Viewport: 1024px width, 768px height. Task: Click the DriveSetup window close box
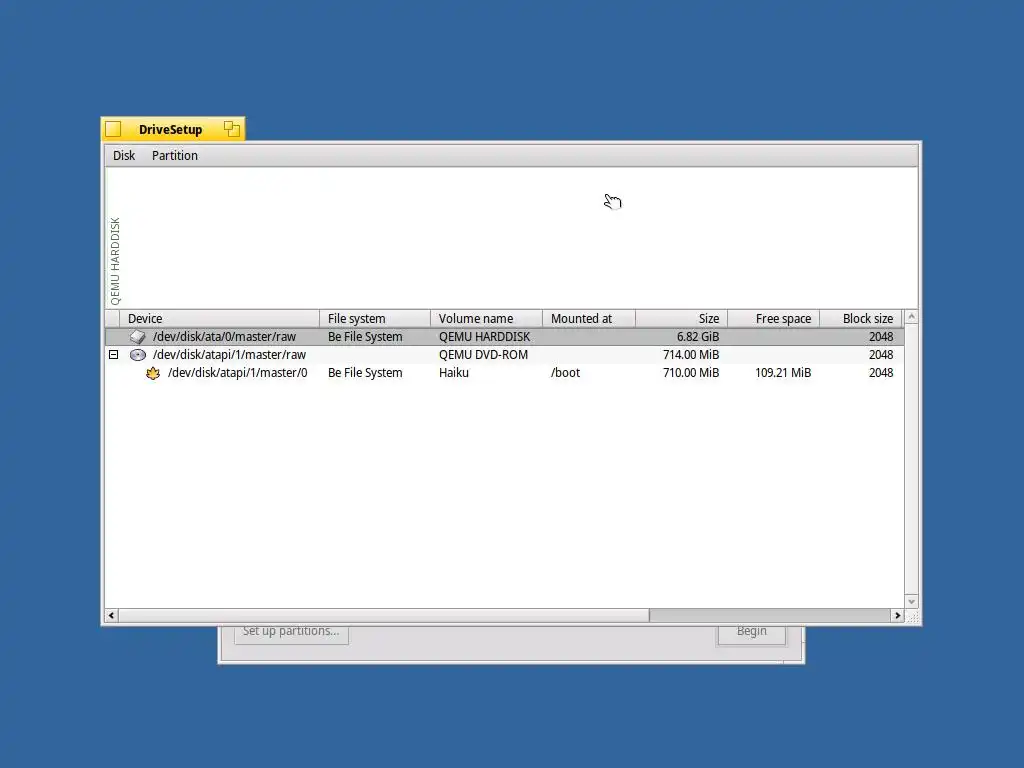[x=114, y=129]
